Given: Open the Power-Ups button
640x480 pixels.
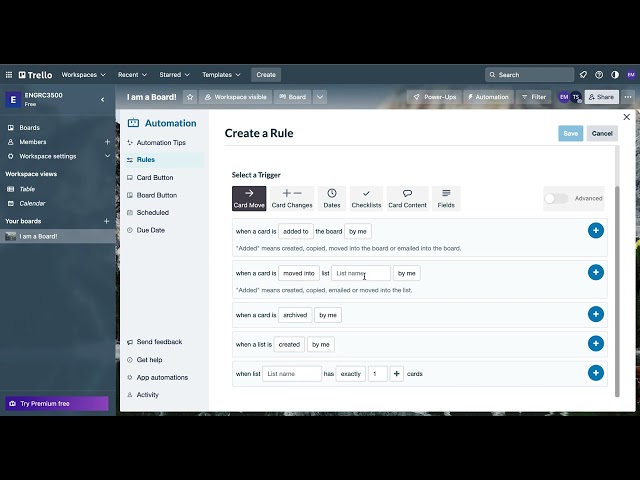Looking at the screenshot, I should [434, 97].
